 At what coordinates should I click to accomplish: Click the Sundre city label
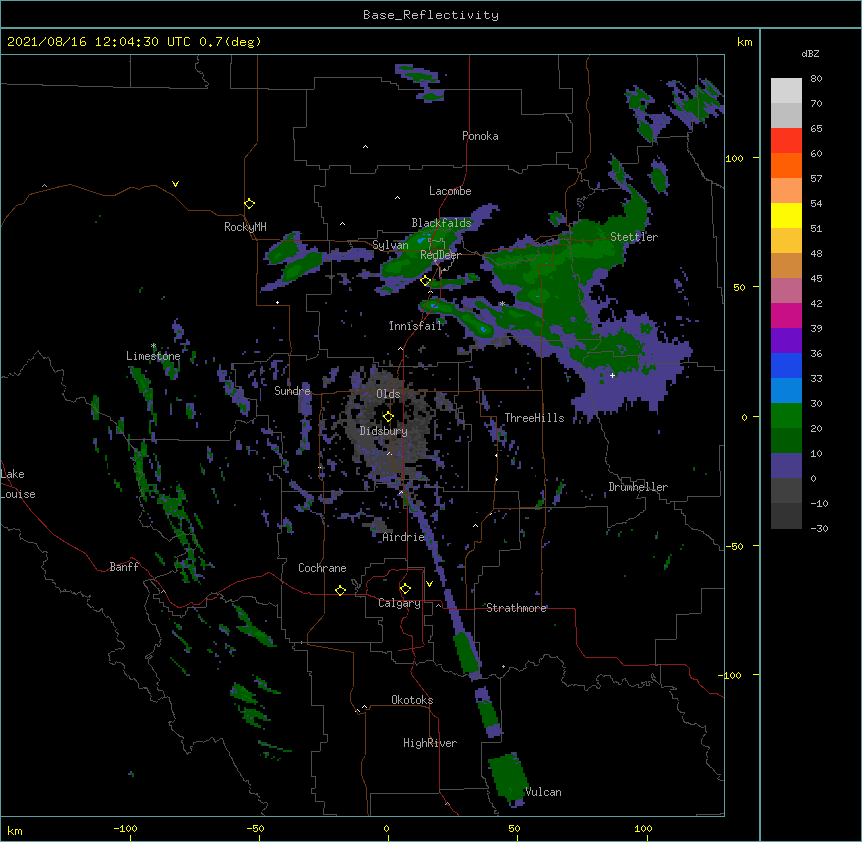(x=292, y=391)
